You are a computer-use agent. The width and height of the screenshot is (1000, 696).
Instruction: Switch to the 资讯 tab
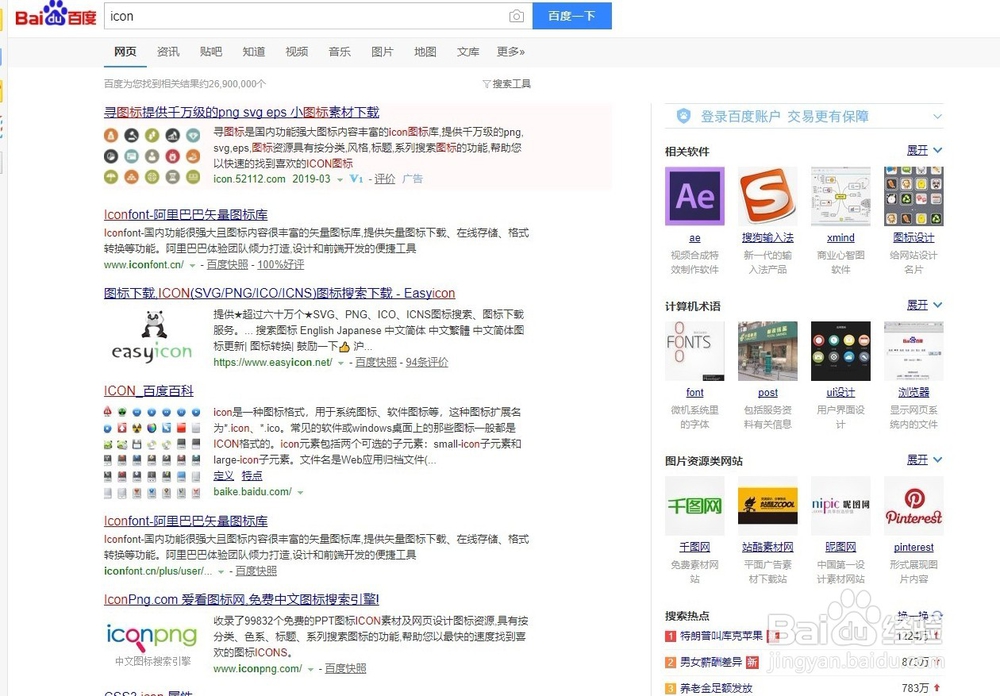(168, 52)
